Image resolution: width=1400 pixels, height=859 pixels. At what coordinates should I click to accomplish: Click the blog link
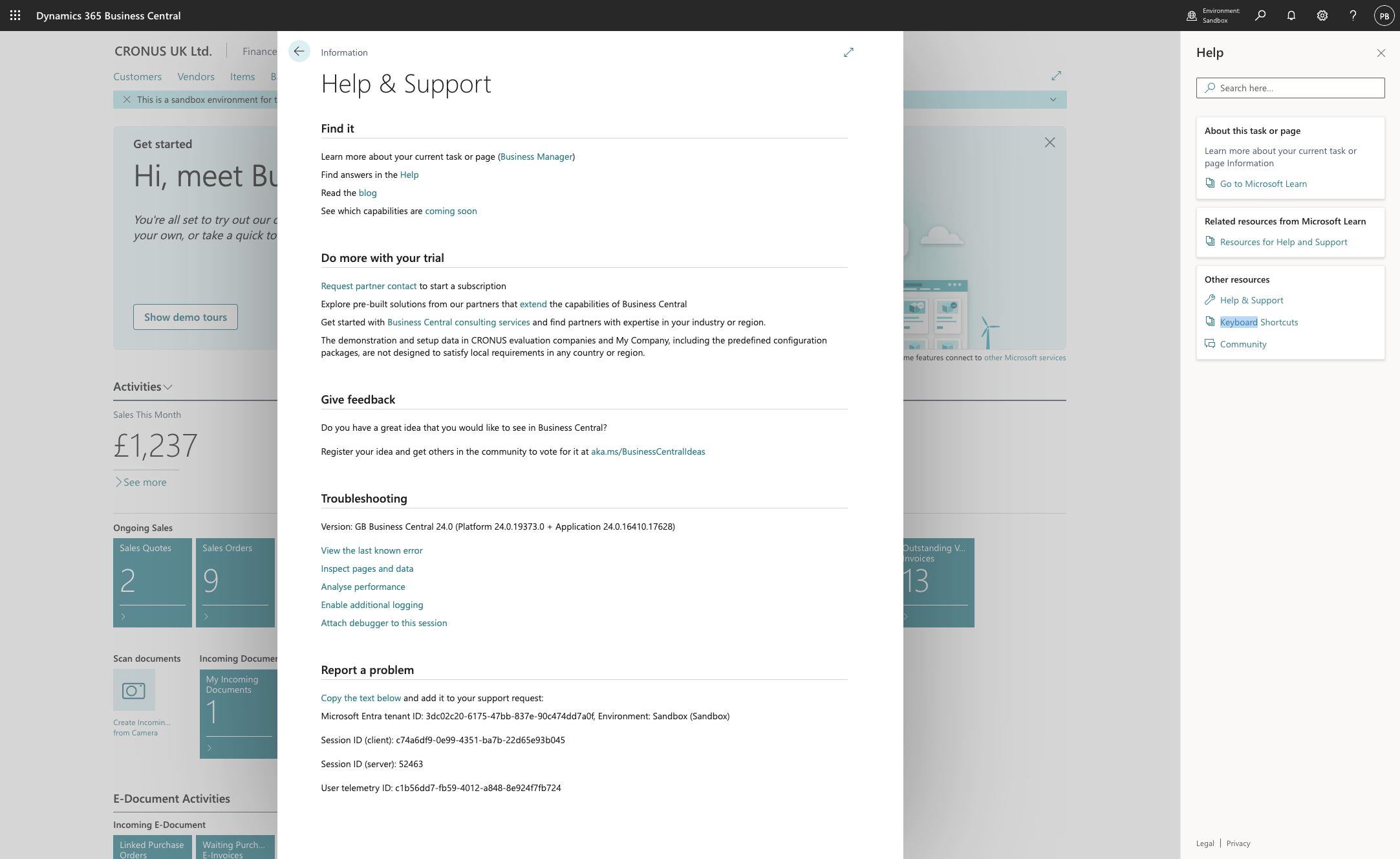click(367, 193)
